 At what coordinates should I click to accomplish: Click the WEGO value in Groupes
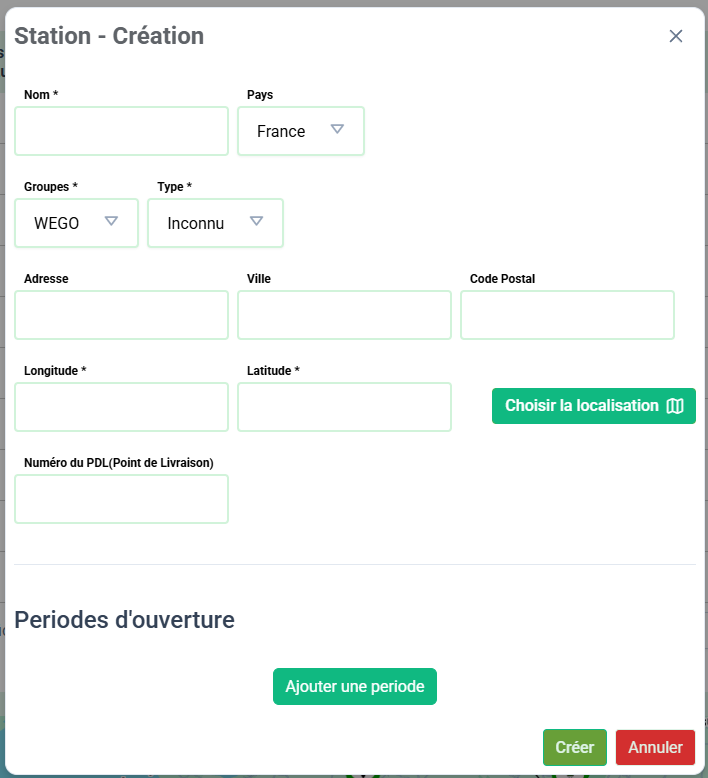(x=57, y=223)
